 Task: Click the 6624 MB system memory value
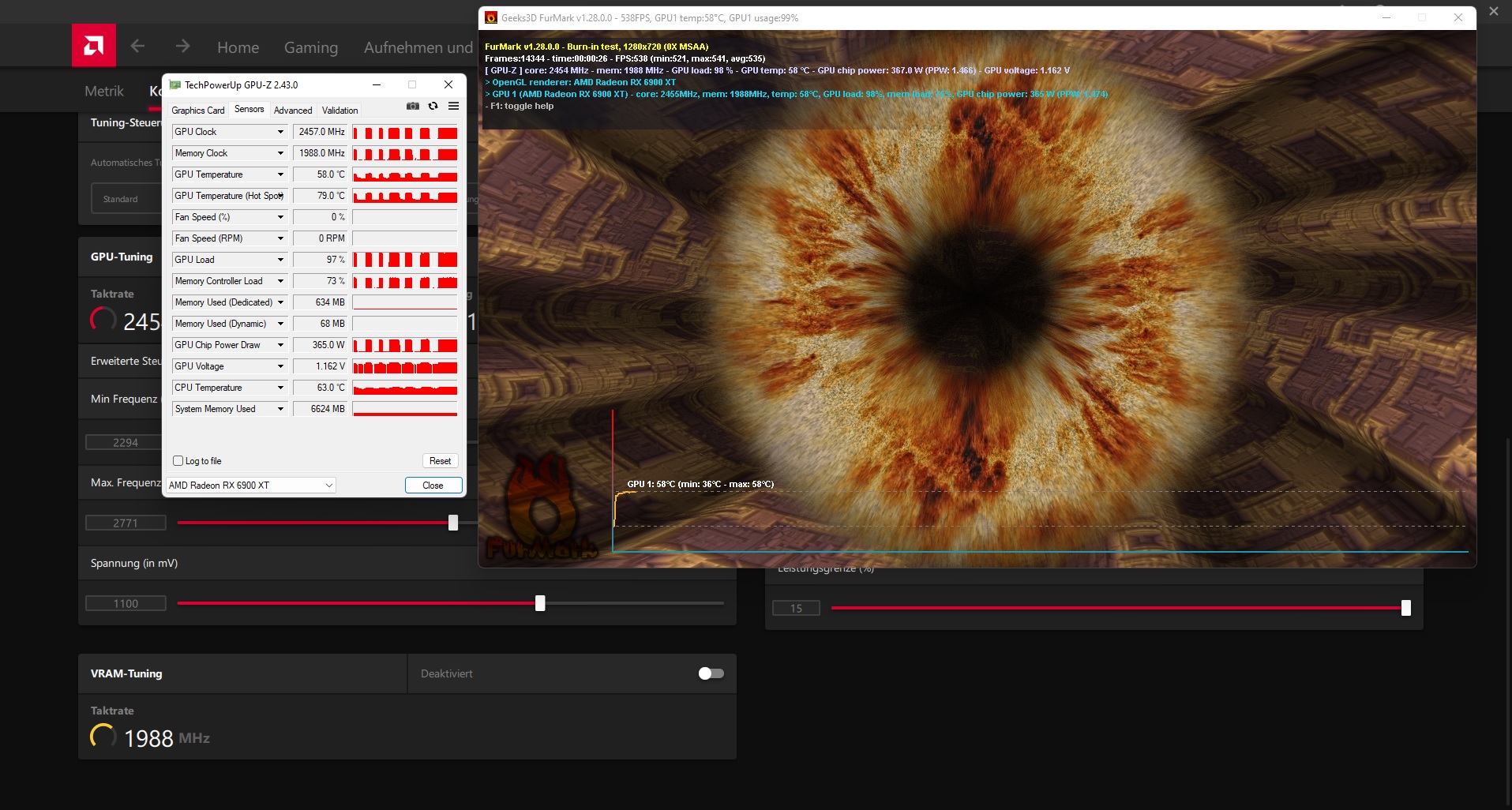click(x=321, y=409)
